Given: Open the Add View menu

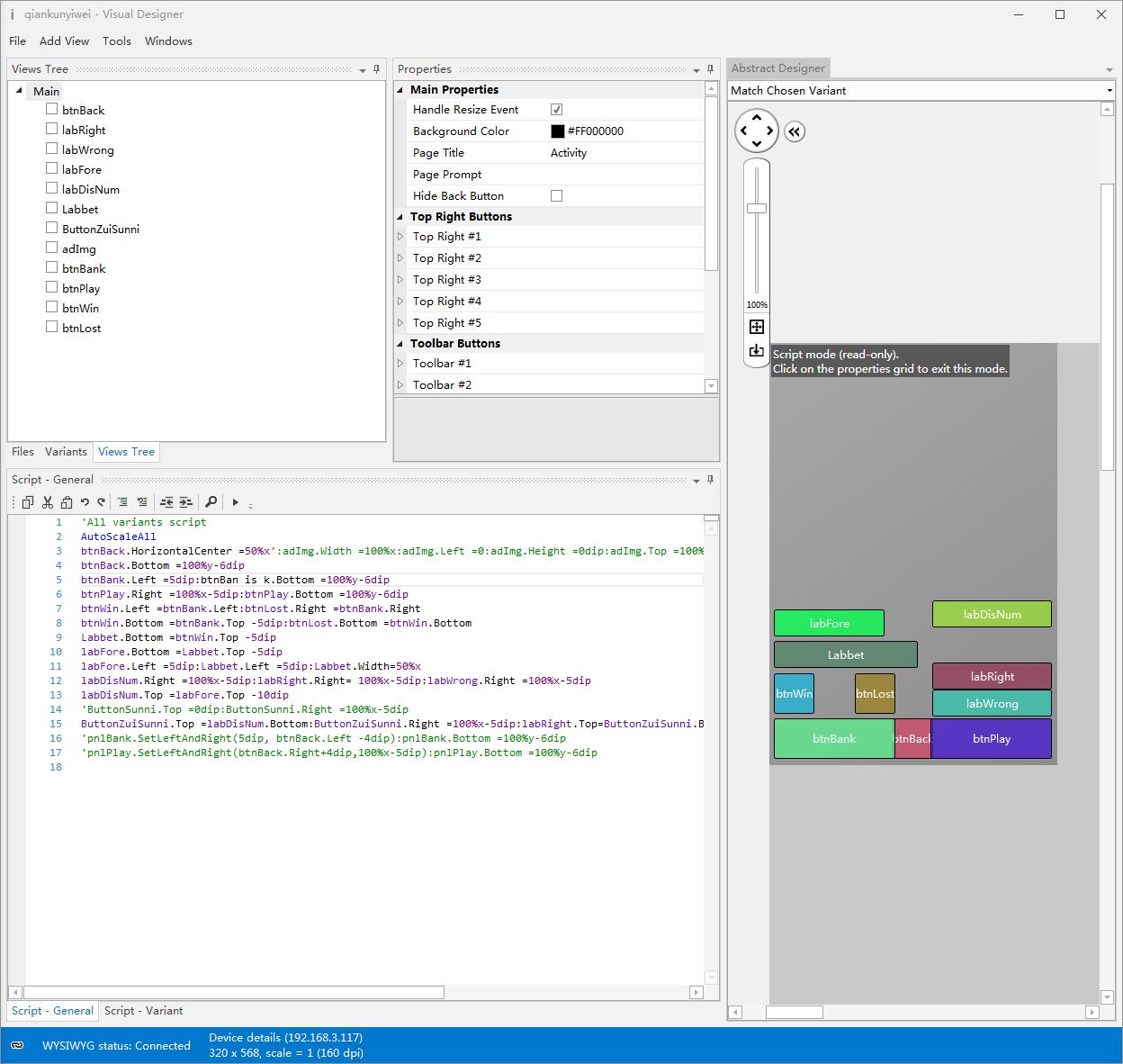Looking at the screenshot, I should 64,41.
